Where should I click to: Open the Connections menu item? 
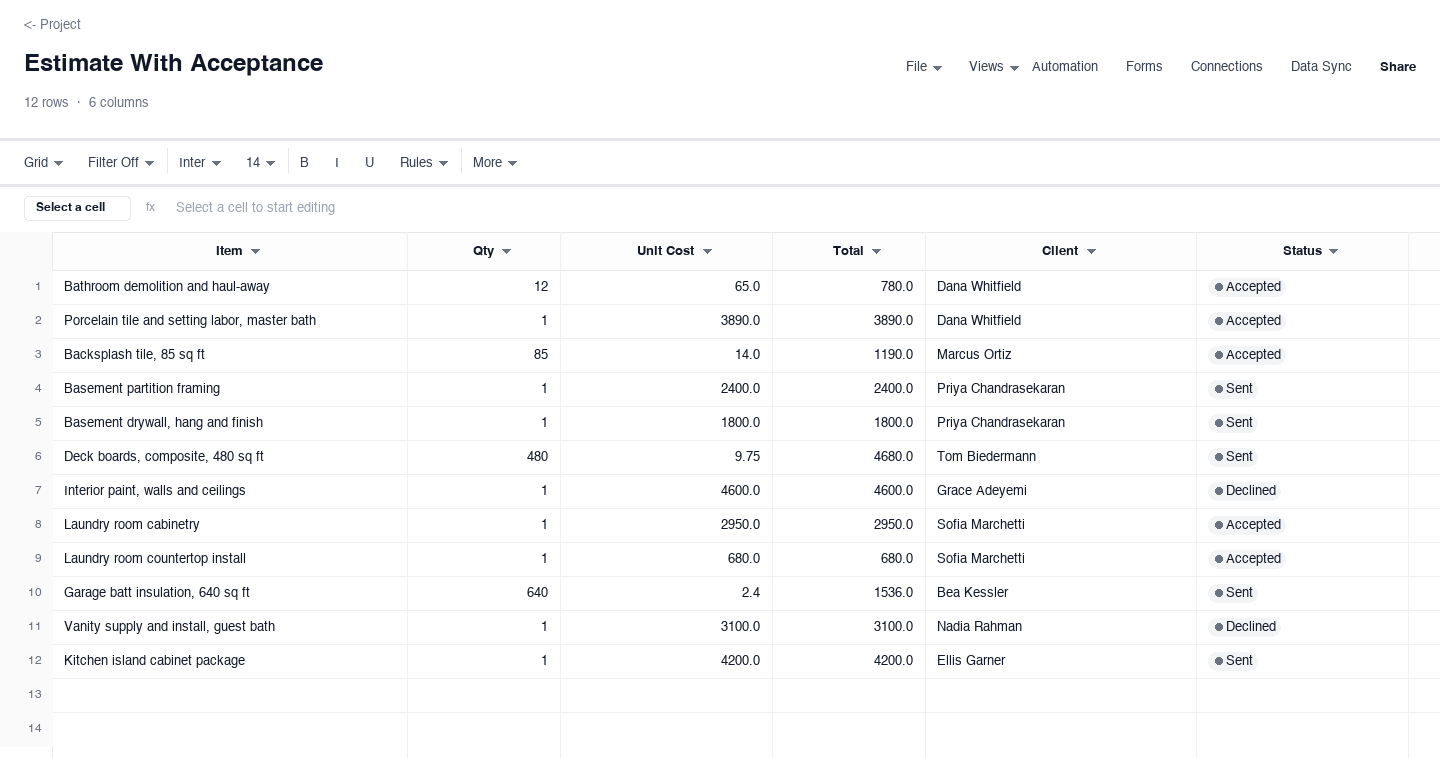point(1226,67)
